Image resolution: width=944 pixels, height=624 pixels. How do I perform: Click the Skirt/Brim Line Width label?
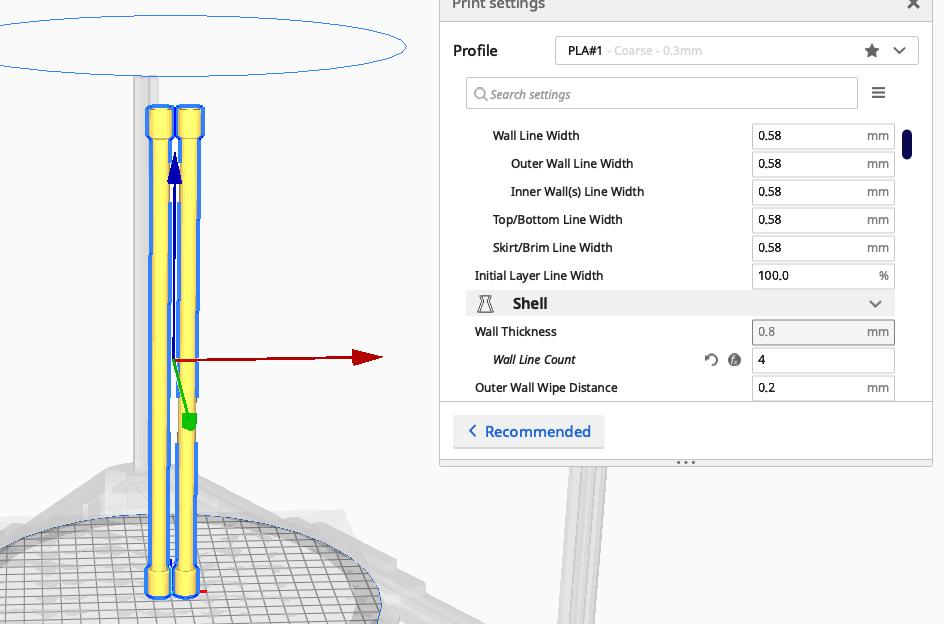pyautogui.click(x=553, y=248)
